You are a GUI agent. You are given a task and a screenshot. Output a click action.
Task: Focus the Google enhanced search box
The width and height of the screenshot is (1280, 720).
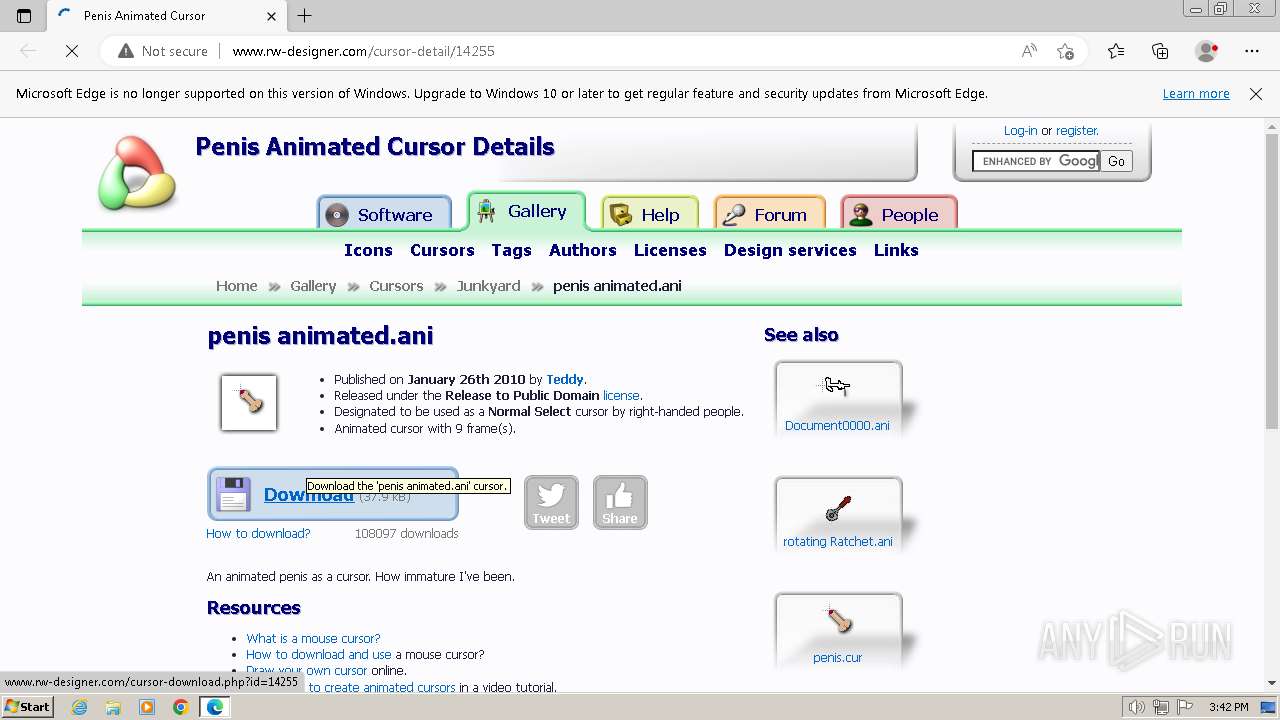[1036, 161]
